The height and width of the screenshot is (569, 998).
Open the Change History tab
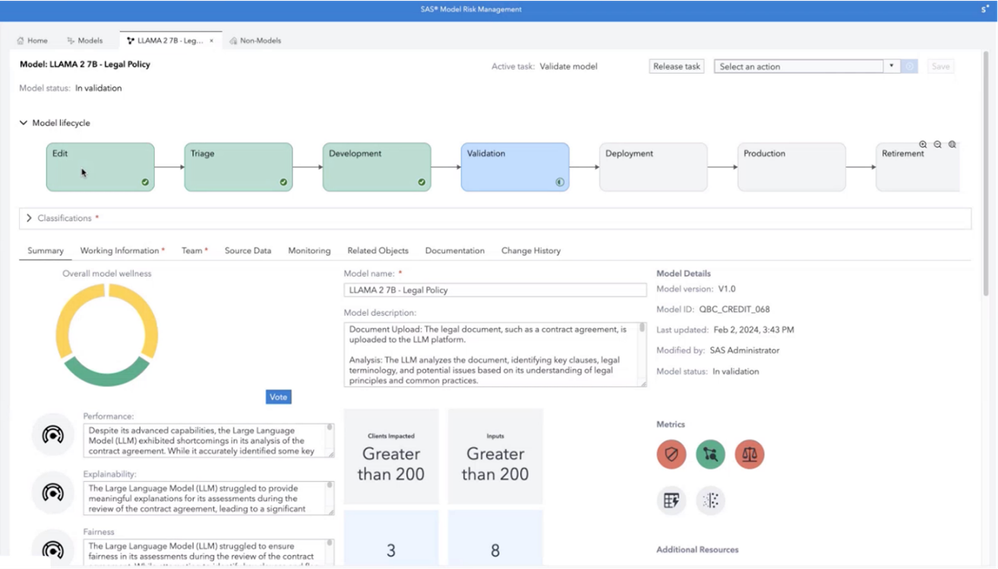click(531, 251)
